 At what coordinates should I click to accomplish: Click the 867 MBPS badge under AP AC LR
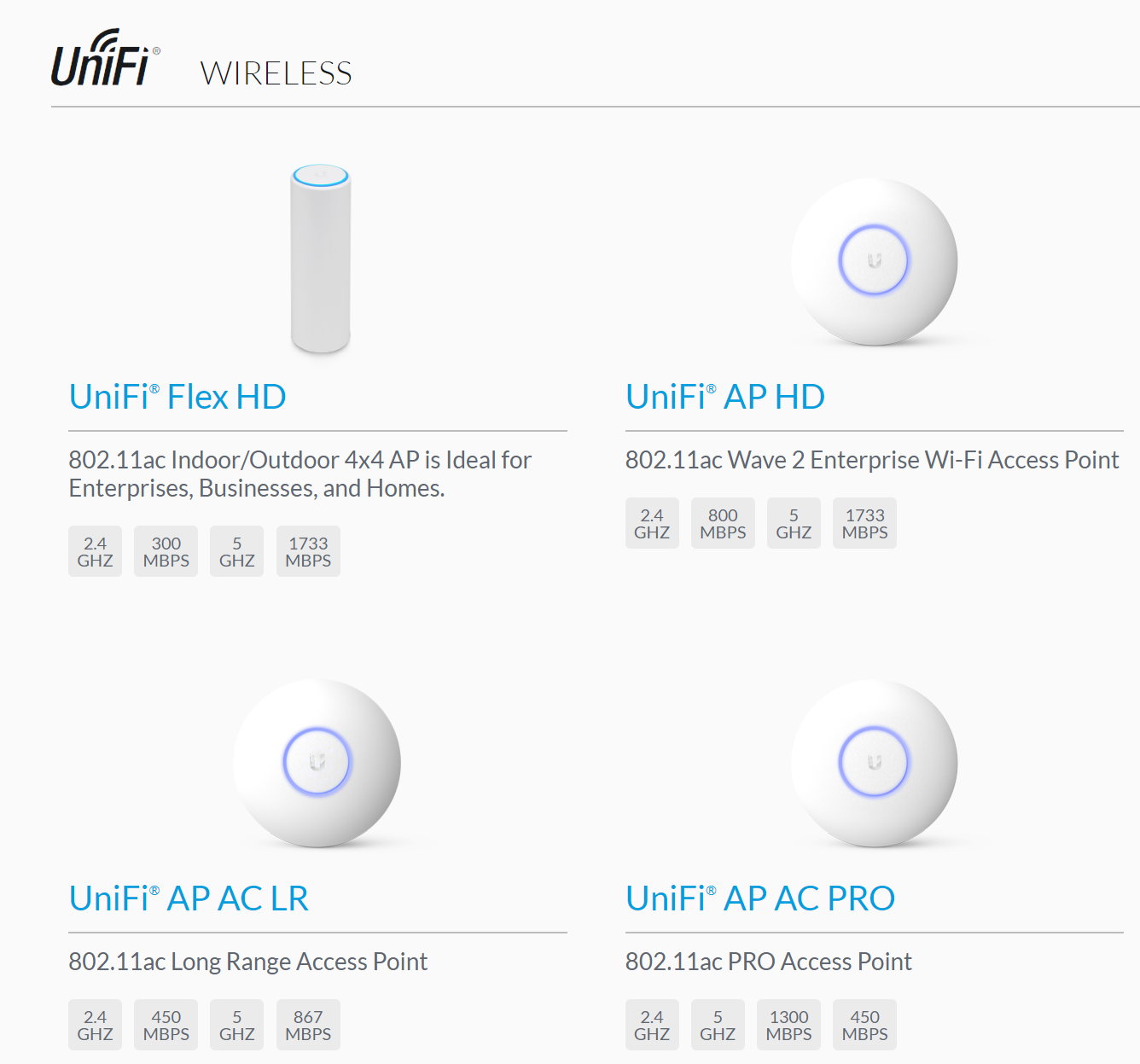pyautogui.click(x=308, y=1025)
